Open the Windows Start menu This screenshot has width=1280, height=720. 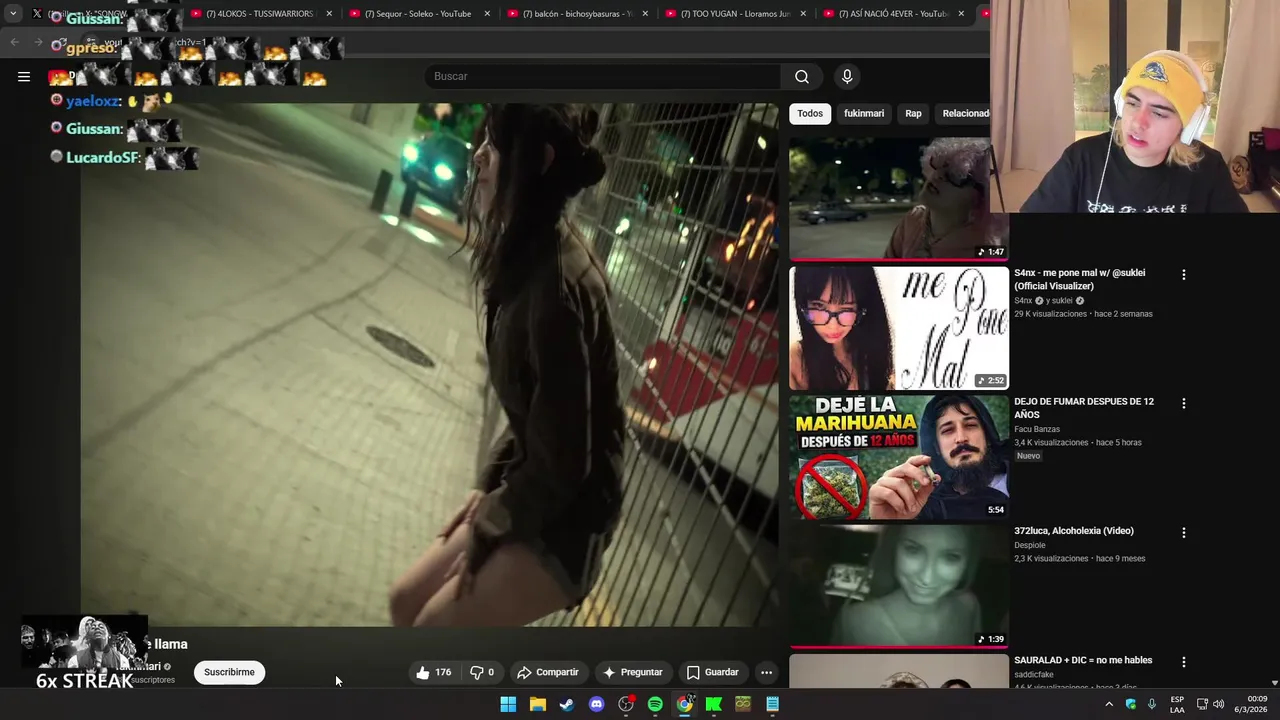[x=508, y=704]
